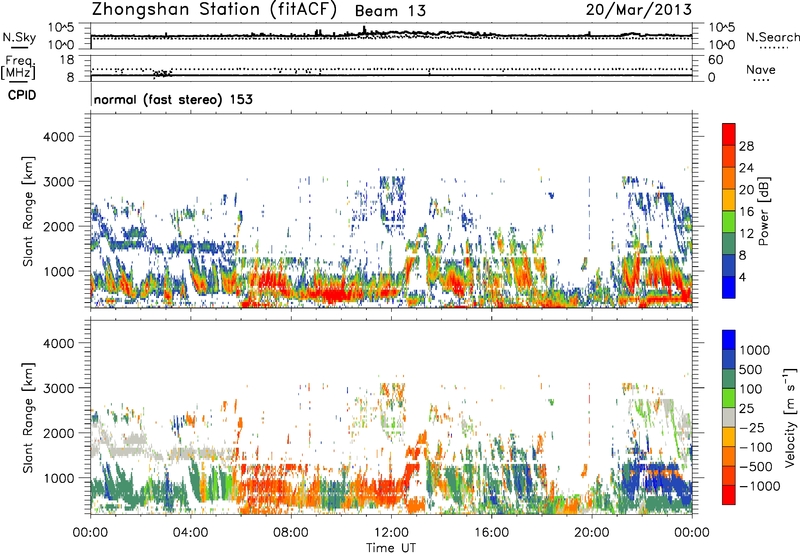
Task: Click the 16 label on power color bar
Action: click(746, 212)
